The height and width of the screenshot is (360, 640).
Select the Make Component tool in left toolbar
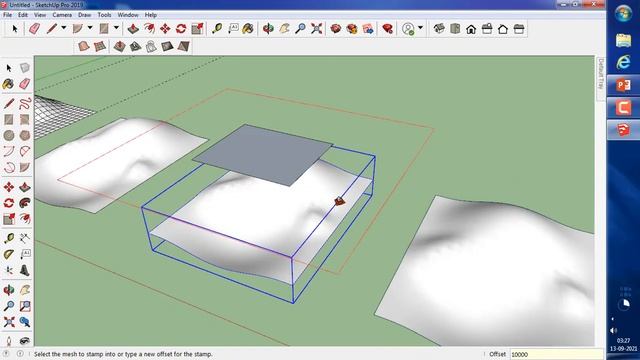pyautogui.click(x=25, y=68)
